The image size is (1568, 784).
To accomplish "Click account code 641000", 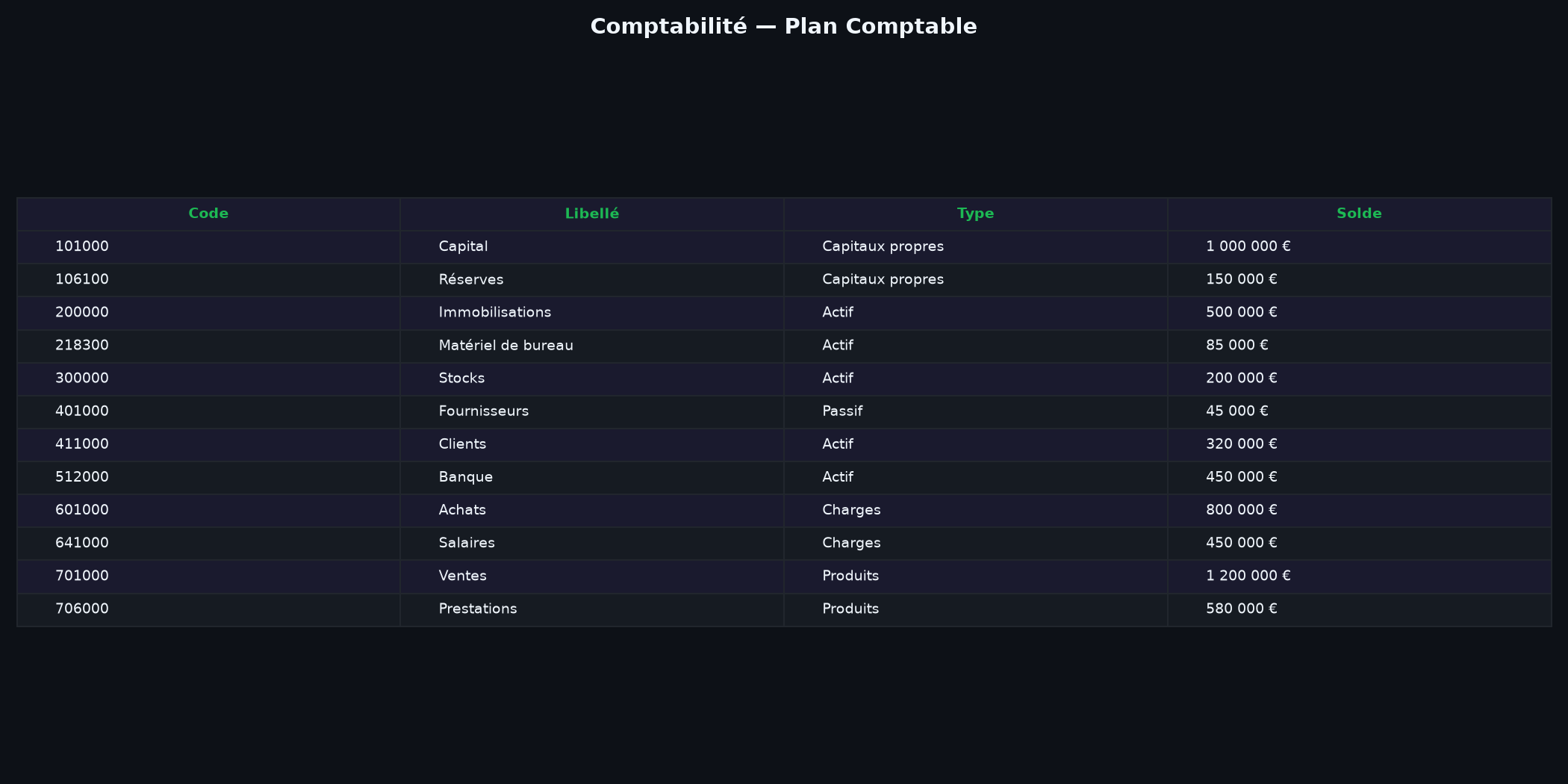I will click(82, 543).
